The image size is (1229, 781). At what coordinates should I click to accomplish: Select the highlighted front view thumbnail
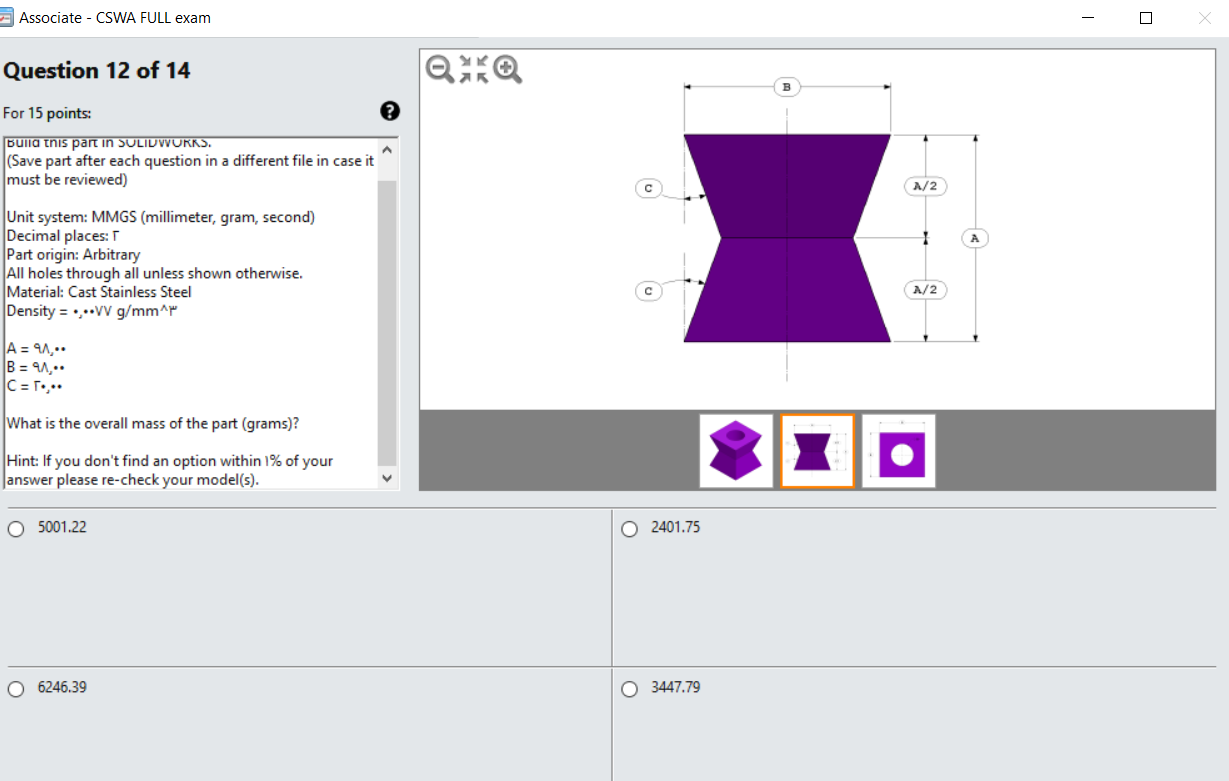[817, 450]
